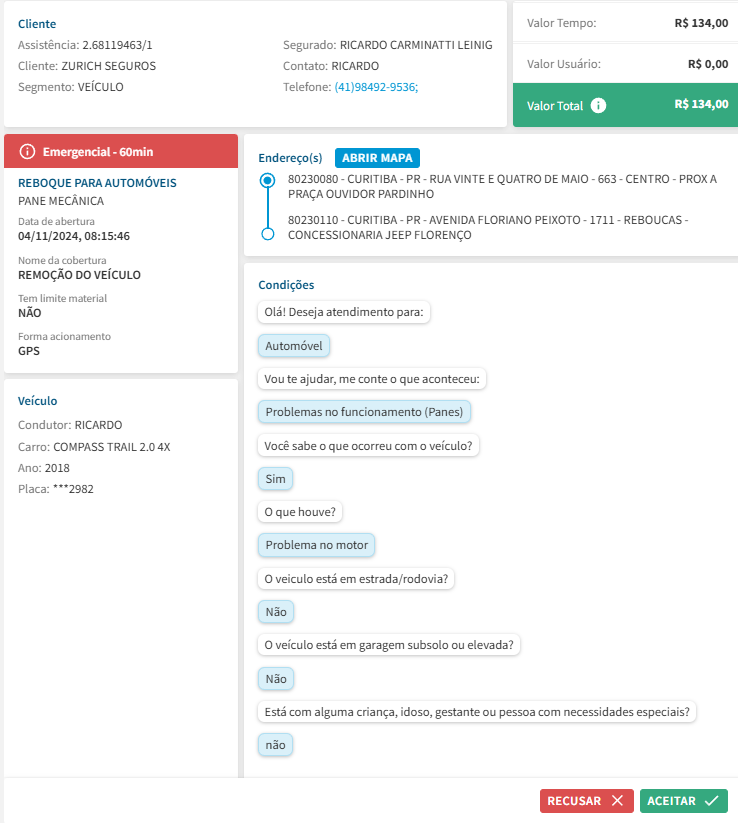Click the lowercase não answer at the bottom

click(x=275, y=745)
